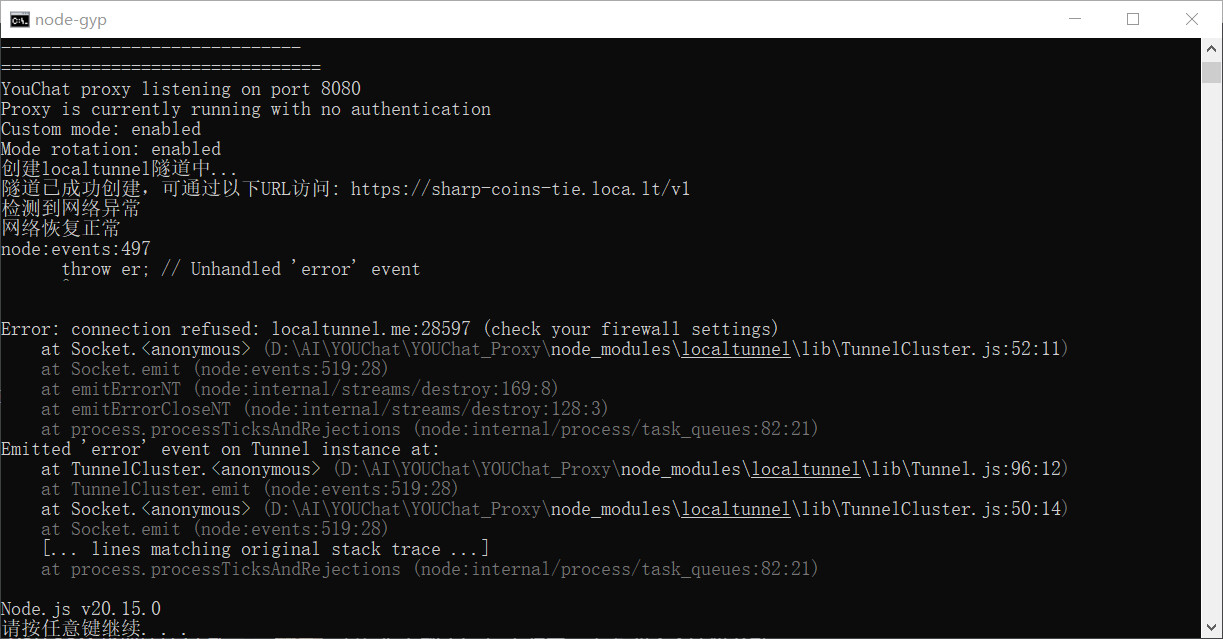This screenshot has height=639, width=1223.
Task: Maximize the node-gyp console window
Action: (x=1133, y=19)
